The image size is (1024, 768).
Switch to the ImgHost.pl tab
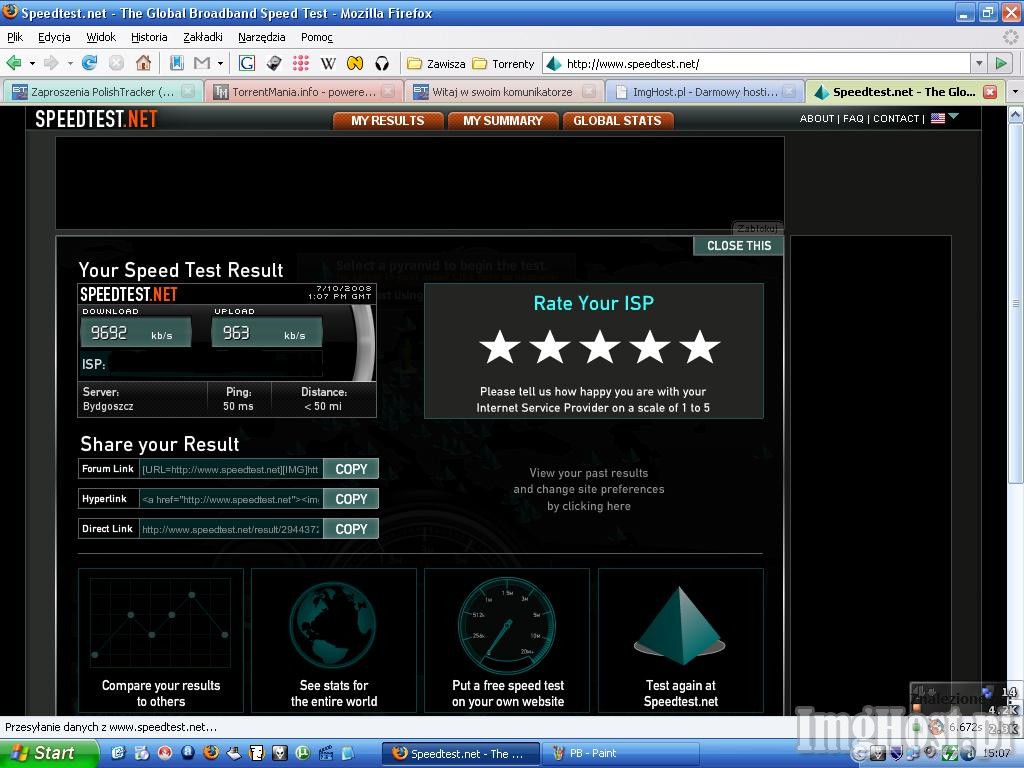click(x=705, y=91)
